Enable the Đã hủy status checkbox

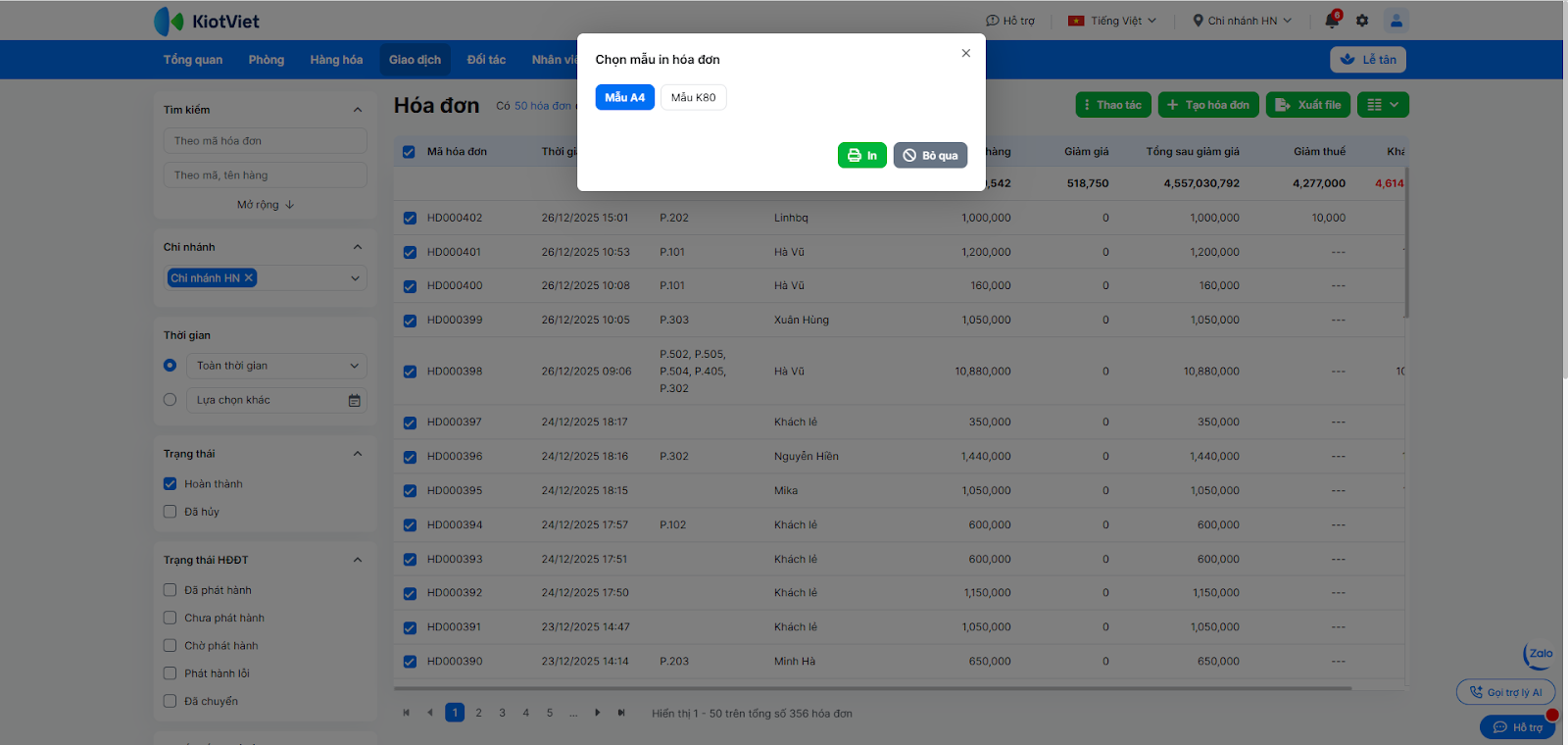point(171,512)
